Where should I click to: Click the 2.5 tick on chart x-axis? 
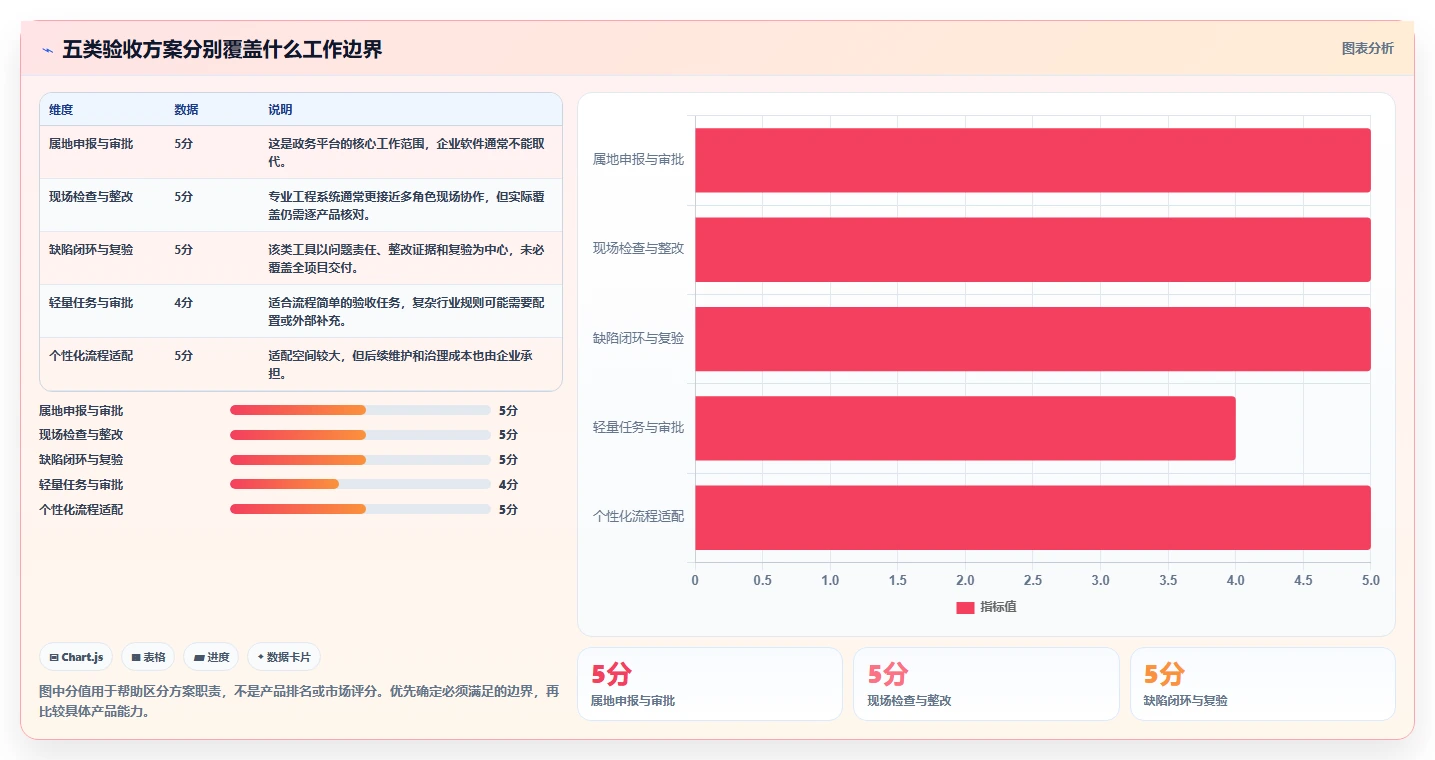click(1033, 581)
